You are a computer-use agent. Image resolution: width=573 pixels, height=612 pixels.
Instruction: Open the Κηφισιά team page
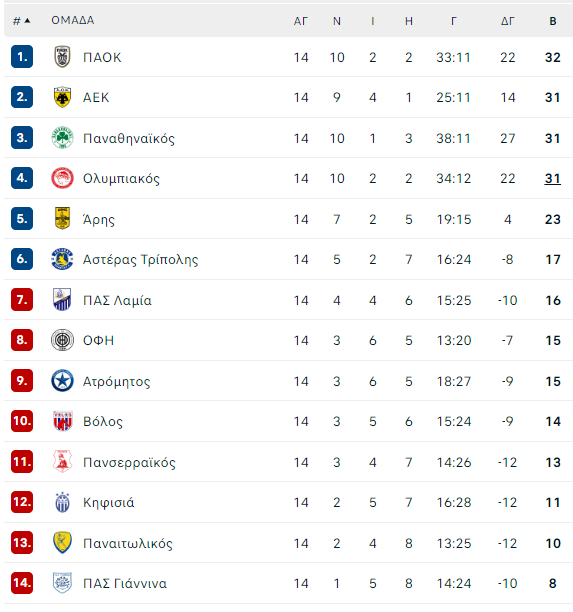[109, 503]
